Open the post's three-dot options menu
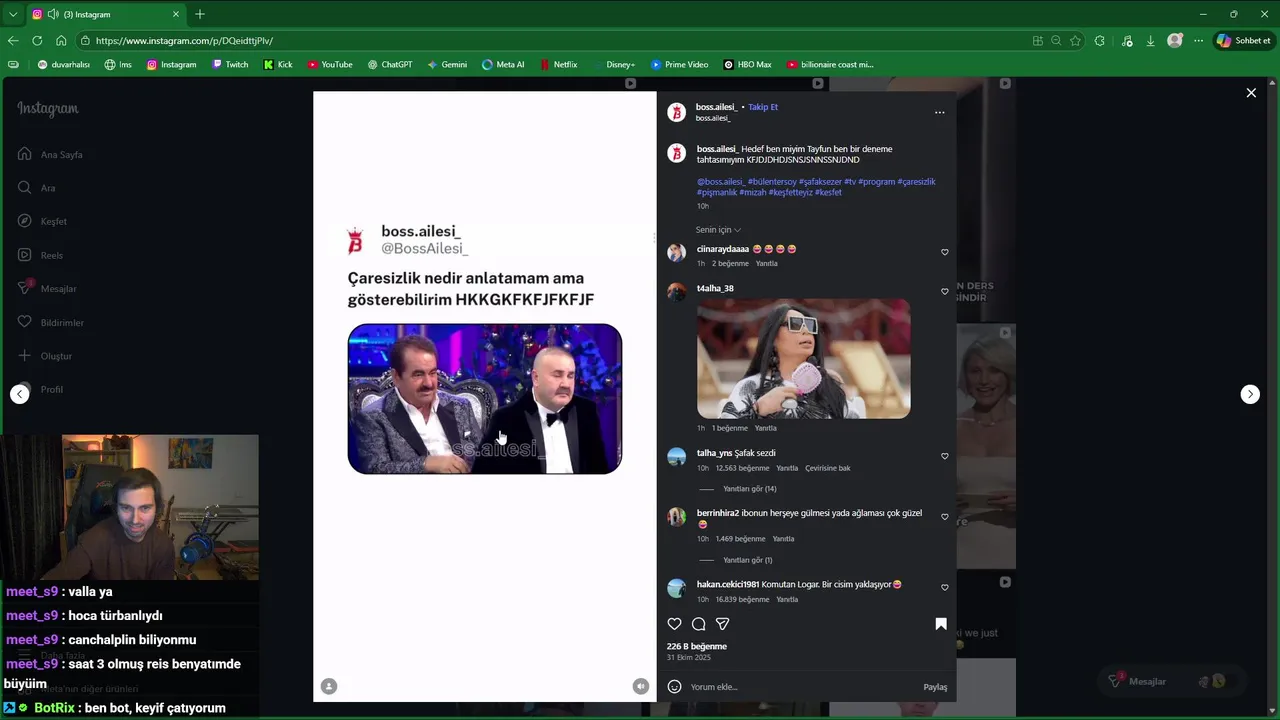Image resolution: width=1280 pixels, height=720 pixels. click(x=939, y=113)
